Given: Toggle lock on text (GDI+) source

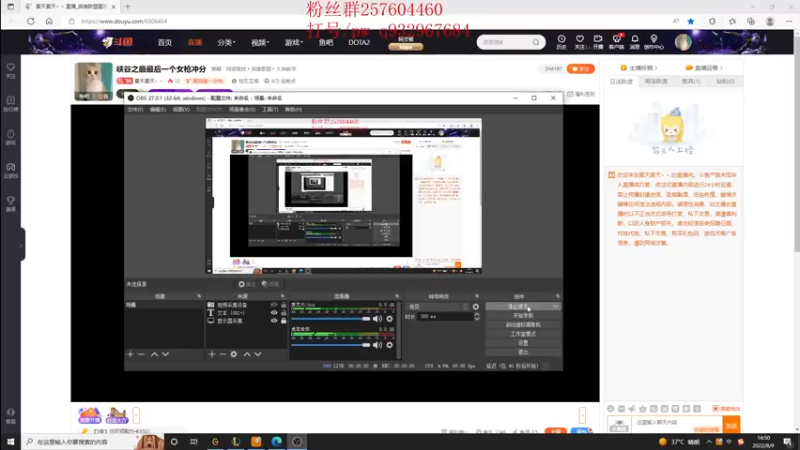Looking at the screenshot, I should [x=284, y=313].
